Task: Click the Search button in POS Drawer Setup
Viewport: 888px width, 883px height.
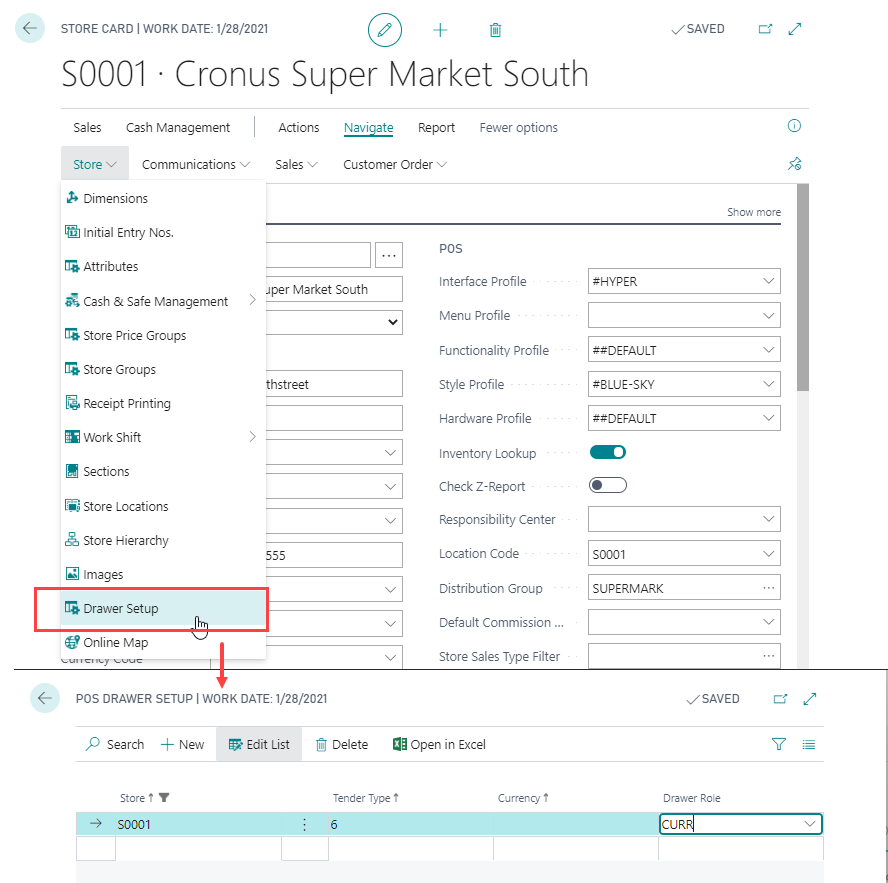Action: pyautogui.click(x=115, y=744)
